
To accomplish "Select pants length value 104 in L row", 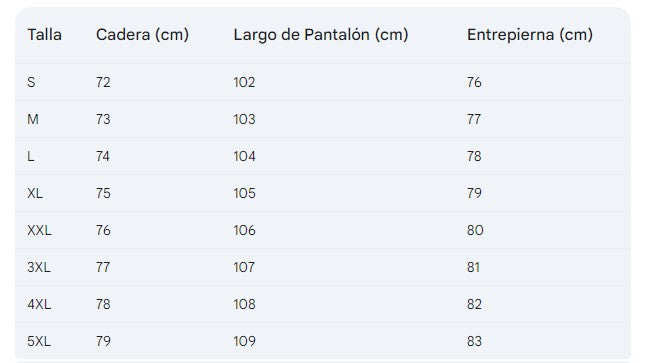I will pos(245,156).
